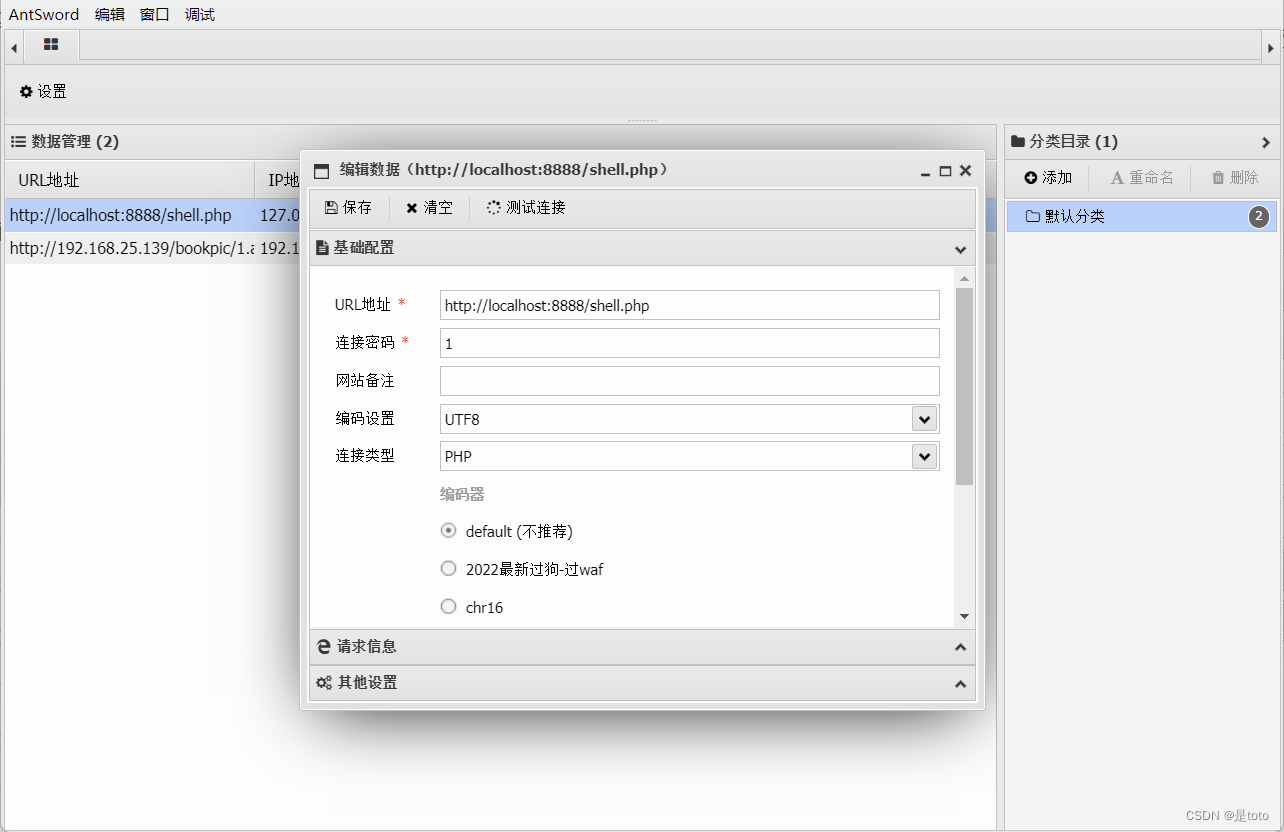Click the URL地址 input field
The width and height of the screenshot is (1284, 832).
(690, 305)
